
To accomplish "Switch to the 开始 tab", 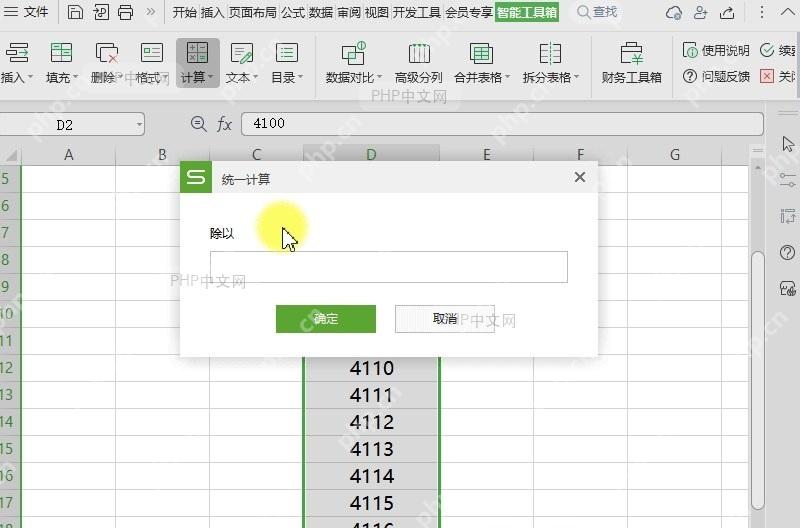I will point(184,12).
